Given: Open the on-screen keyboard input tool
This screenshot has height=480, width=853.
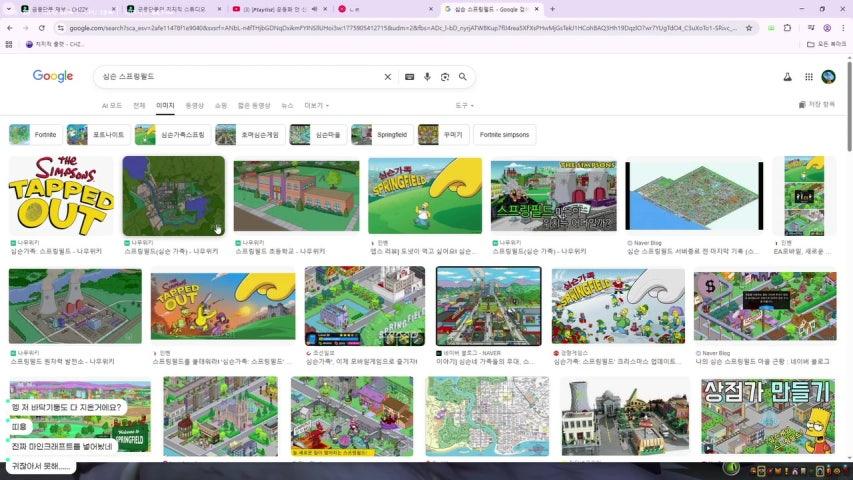Looking at the screenshot, I should (x=409, y=77).
